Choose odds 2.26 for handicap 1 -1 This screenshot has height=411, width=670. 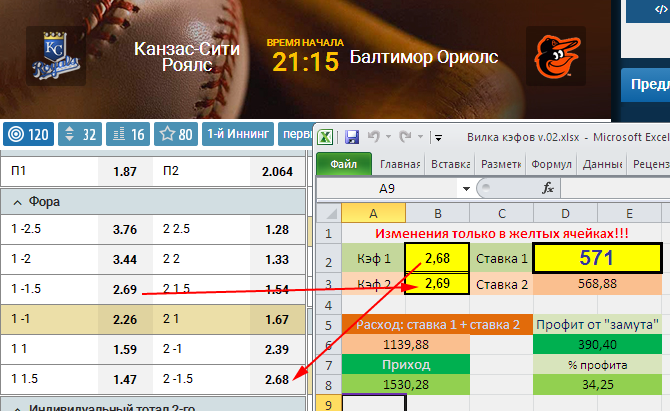[125, 320]
